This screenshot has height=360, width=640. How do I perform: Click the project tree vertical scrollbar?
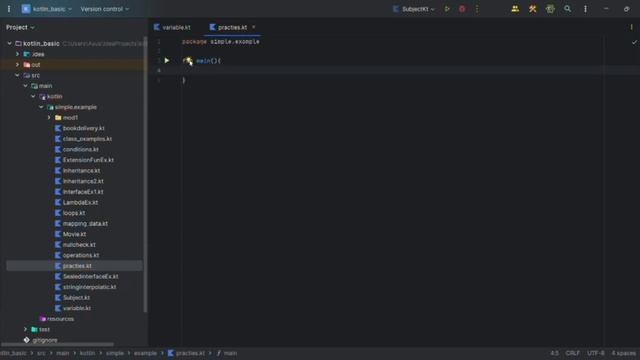pyautogui.click(x=145, y=175)
